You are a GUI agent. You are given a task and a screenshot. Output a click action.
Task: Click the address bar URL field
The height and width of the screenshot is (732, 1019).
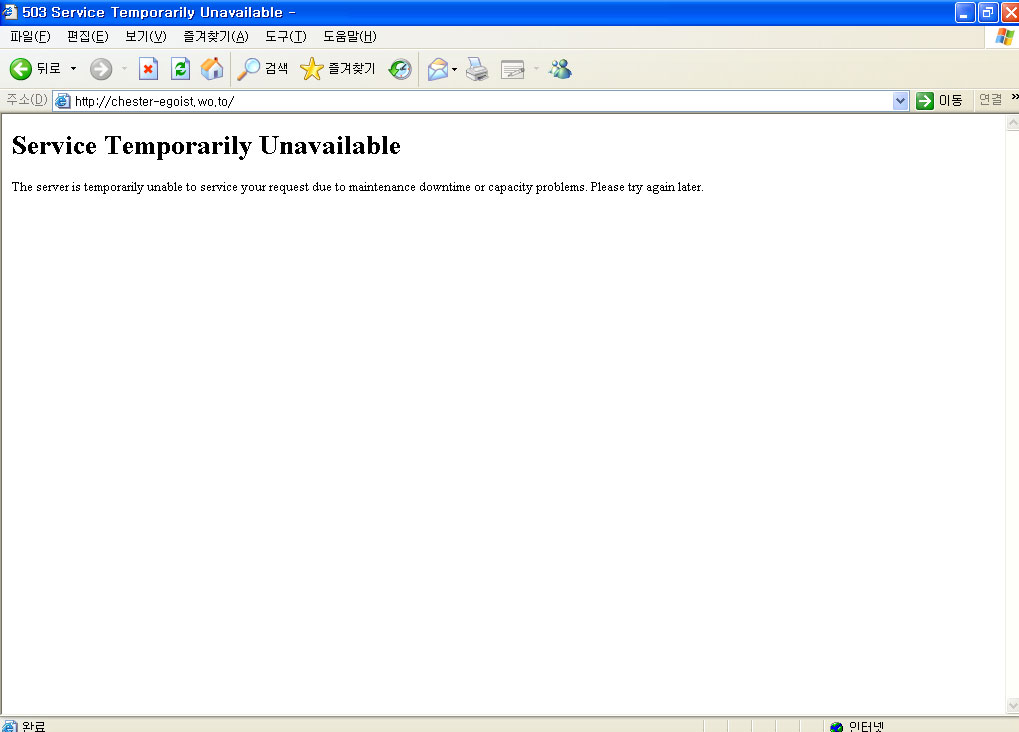click(480, 101)
